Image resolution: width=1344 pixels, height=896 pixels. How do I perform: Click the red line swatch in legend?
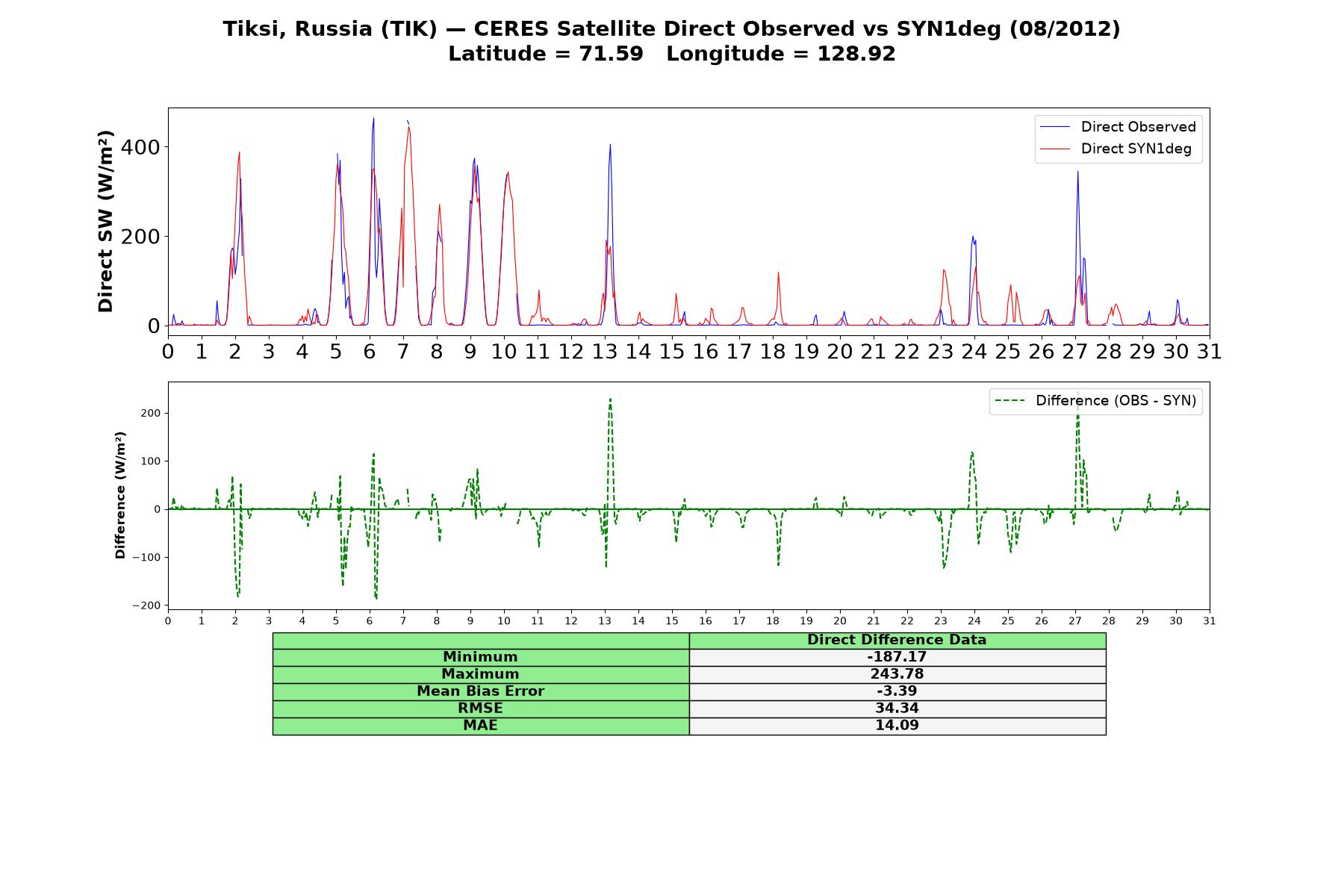[1055, 149]
